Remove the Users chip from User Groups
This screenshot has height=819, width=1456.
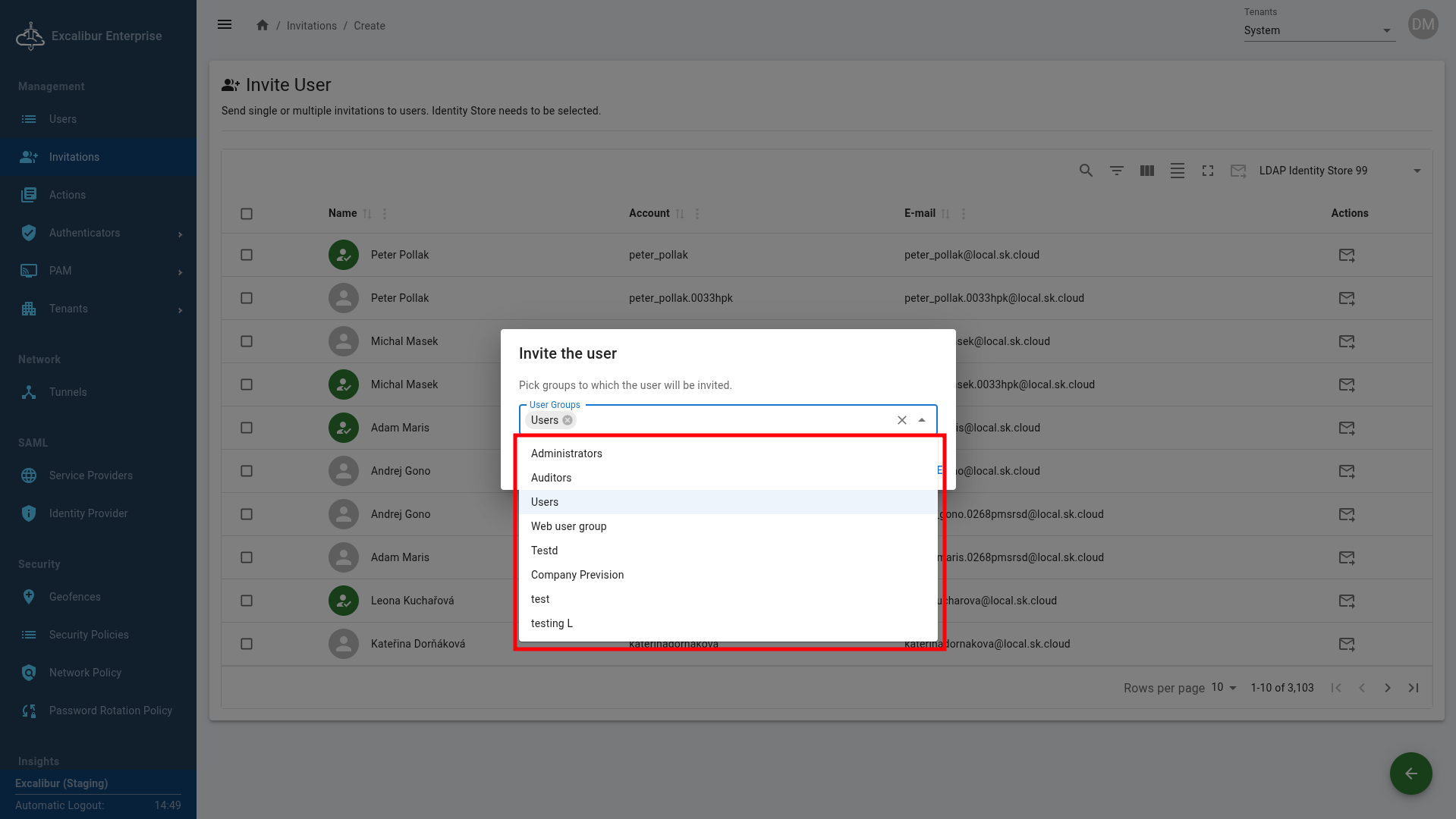(x=568, y=420)
